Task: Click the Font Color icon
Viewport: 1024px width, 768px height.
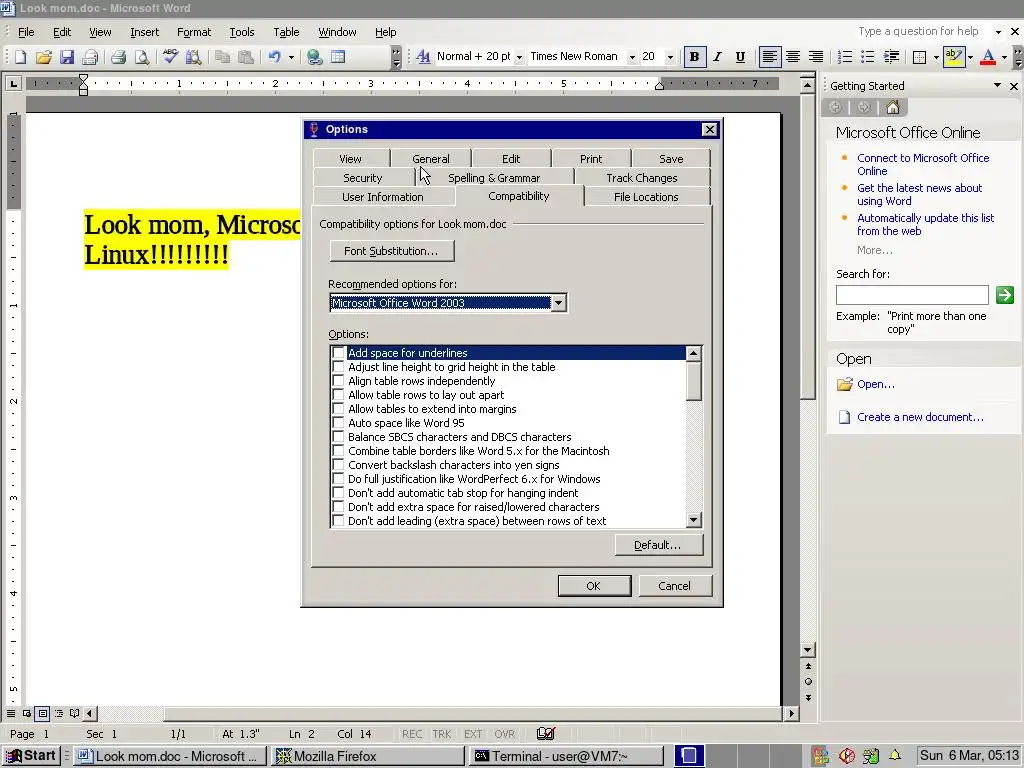Action: (x=988, y=57)
